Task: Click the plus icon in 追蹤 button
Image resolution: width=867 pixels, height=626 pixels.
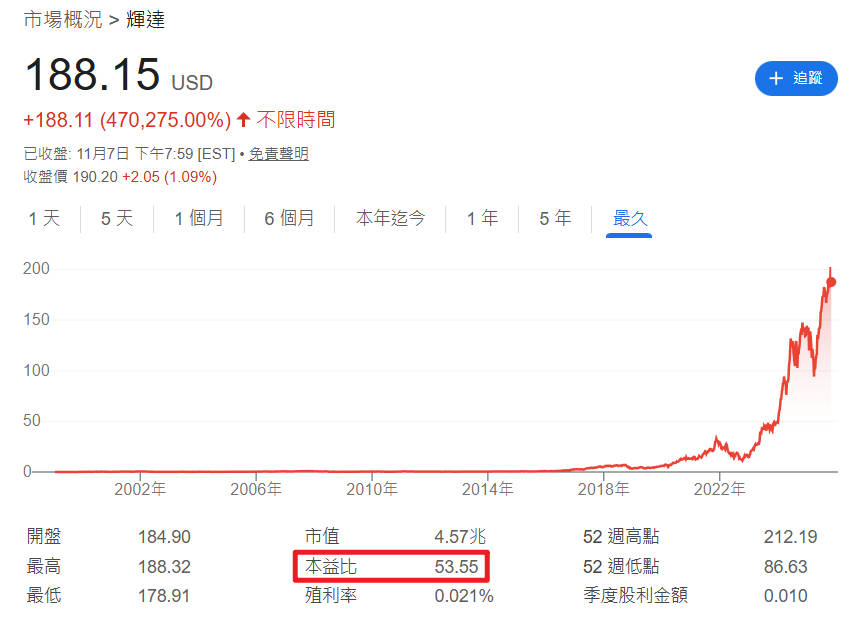Action: 775,78
